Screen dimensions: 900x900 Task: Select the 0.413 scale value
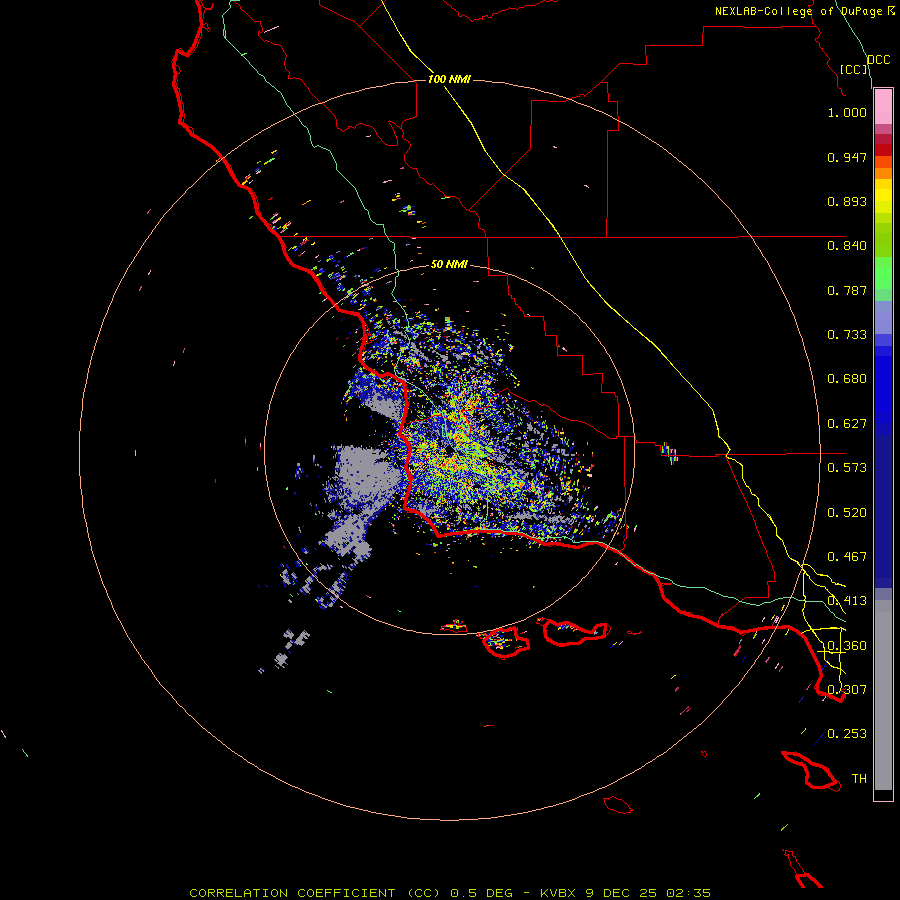[x=847, y=601]
